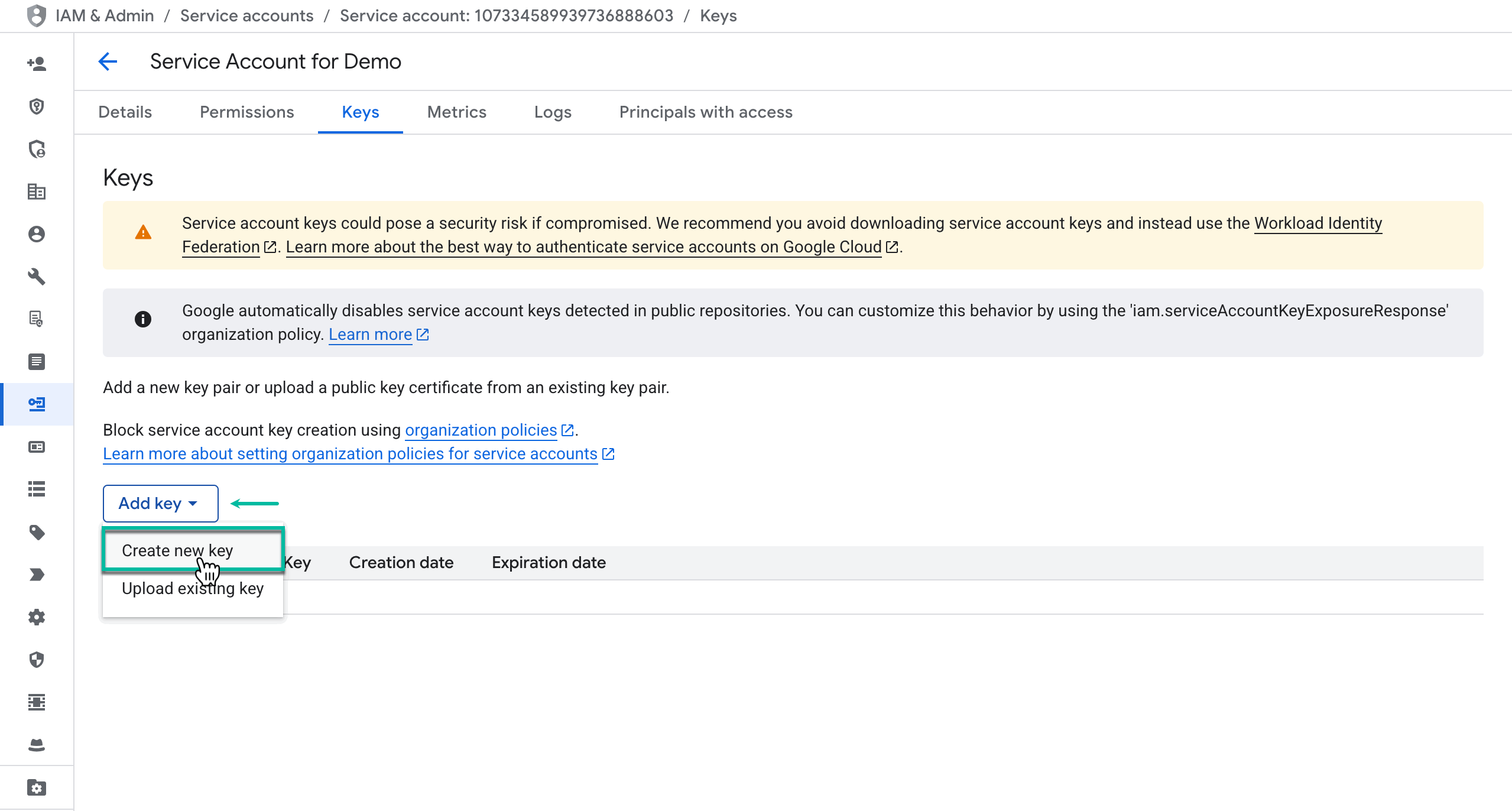Open Settings via the gear sidebar icon
Viewport: 1512px width, 811px height.
37,617
